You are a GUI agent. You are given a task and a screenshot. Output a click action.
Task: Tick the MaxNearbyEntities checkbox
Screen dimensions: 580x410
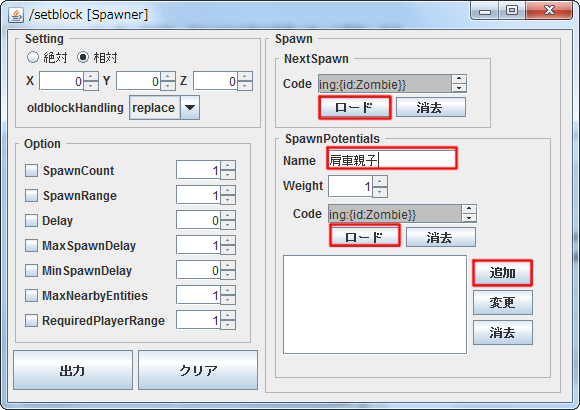(31, 296)
